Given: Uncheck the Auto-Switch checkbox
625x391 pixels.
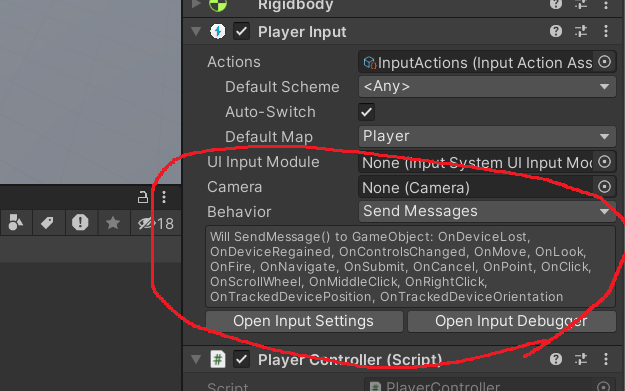Looking at the screenshot, I should pos(366,112).
